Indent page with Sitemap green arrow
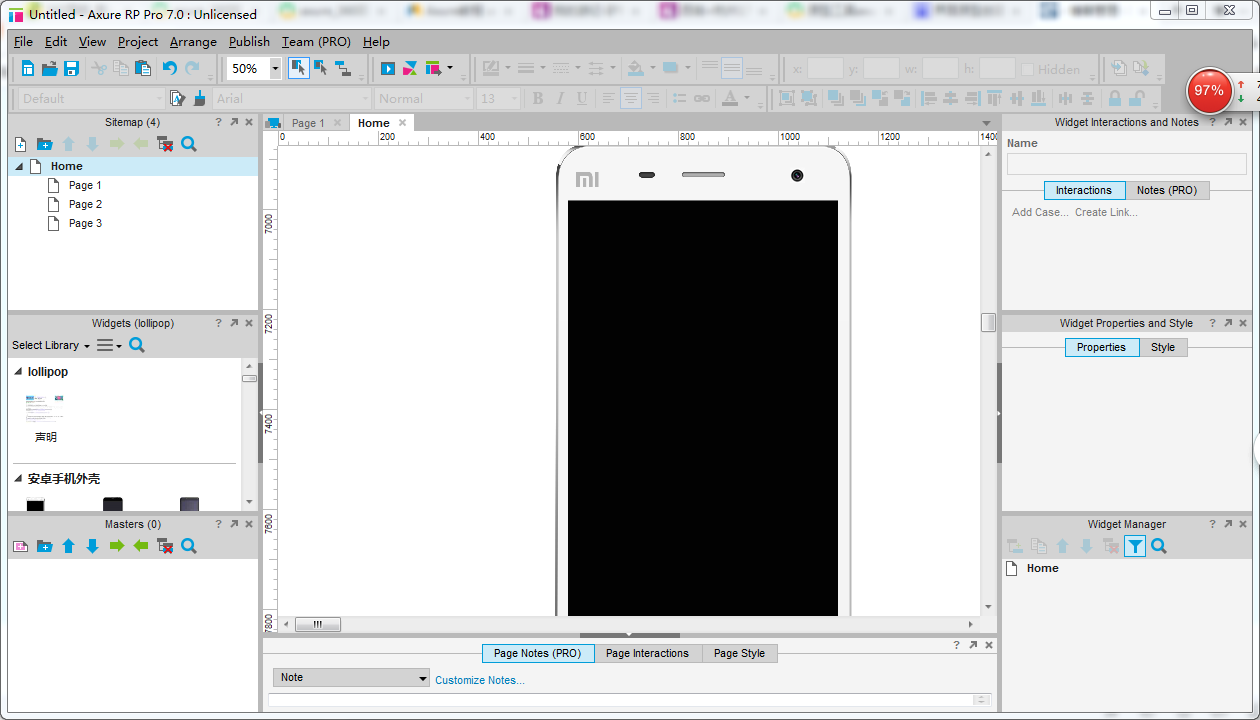 click(117, 144)
